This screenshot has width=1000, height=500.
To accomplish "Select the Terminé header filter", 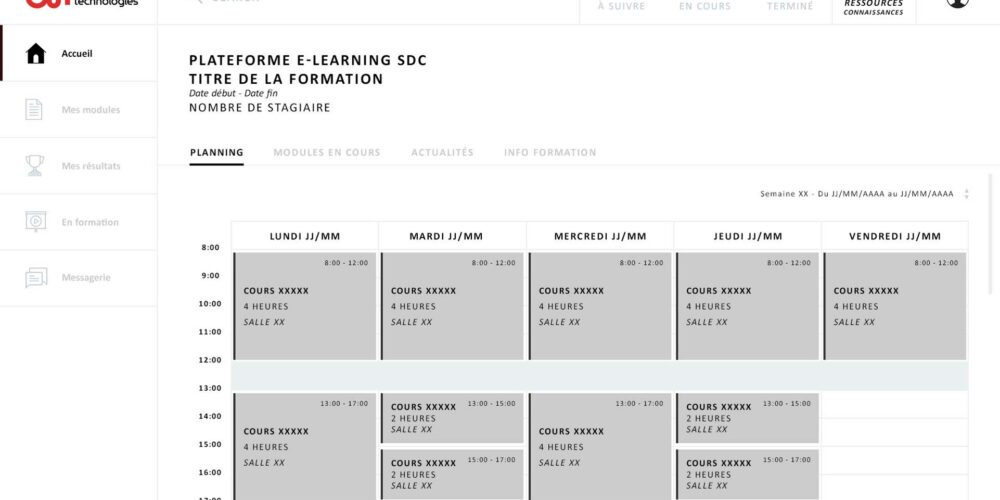I will tap(790, 7).
